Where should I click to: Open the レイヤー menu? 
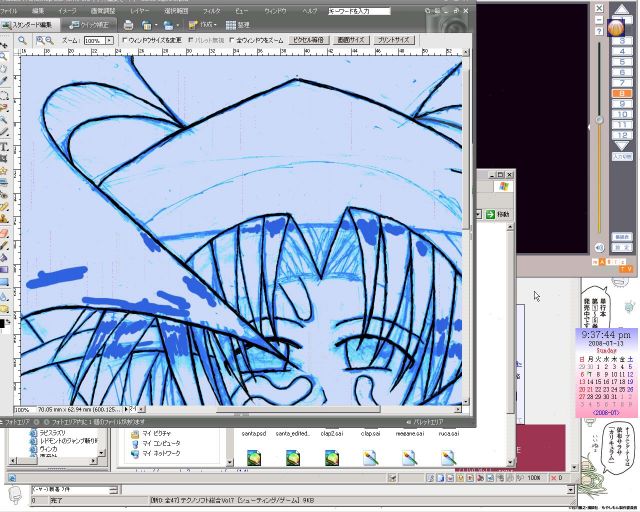[x=140, y=11]
